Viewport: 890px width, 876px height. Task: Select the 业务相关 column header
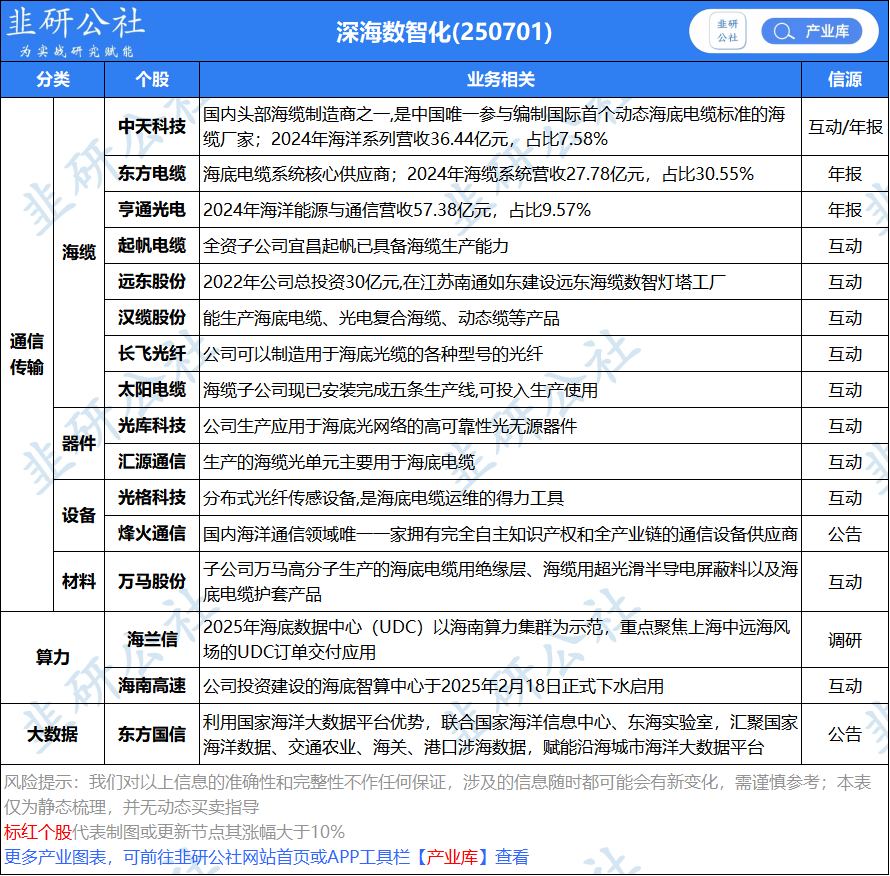click(x=500, y=80)
